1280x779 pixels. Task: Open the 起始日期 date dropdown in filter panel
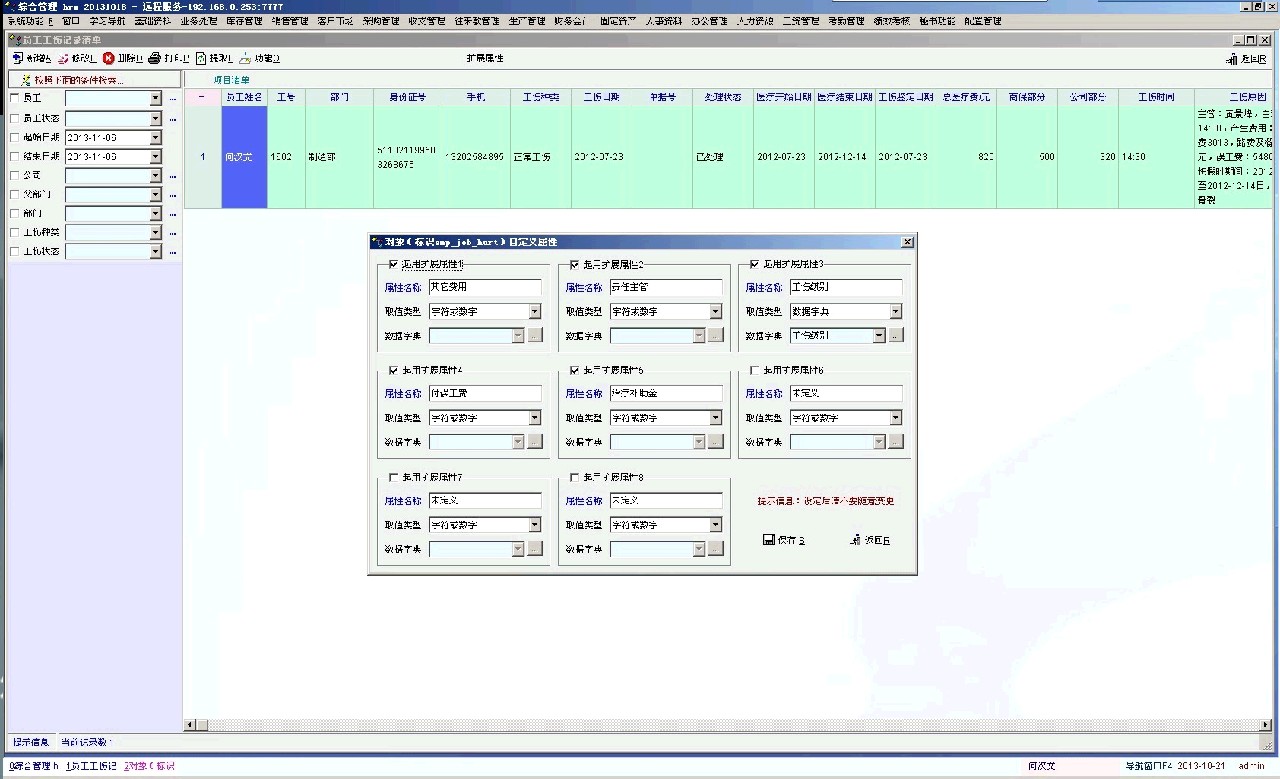[155, 137]
